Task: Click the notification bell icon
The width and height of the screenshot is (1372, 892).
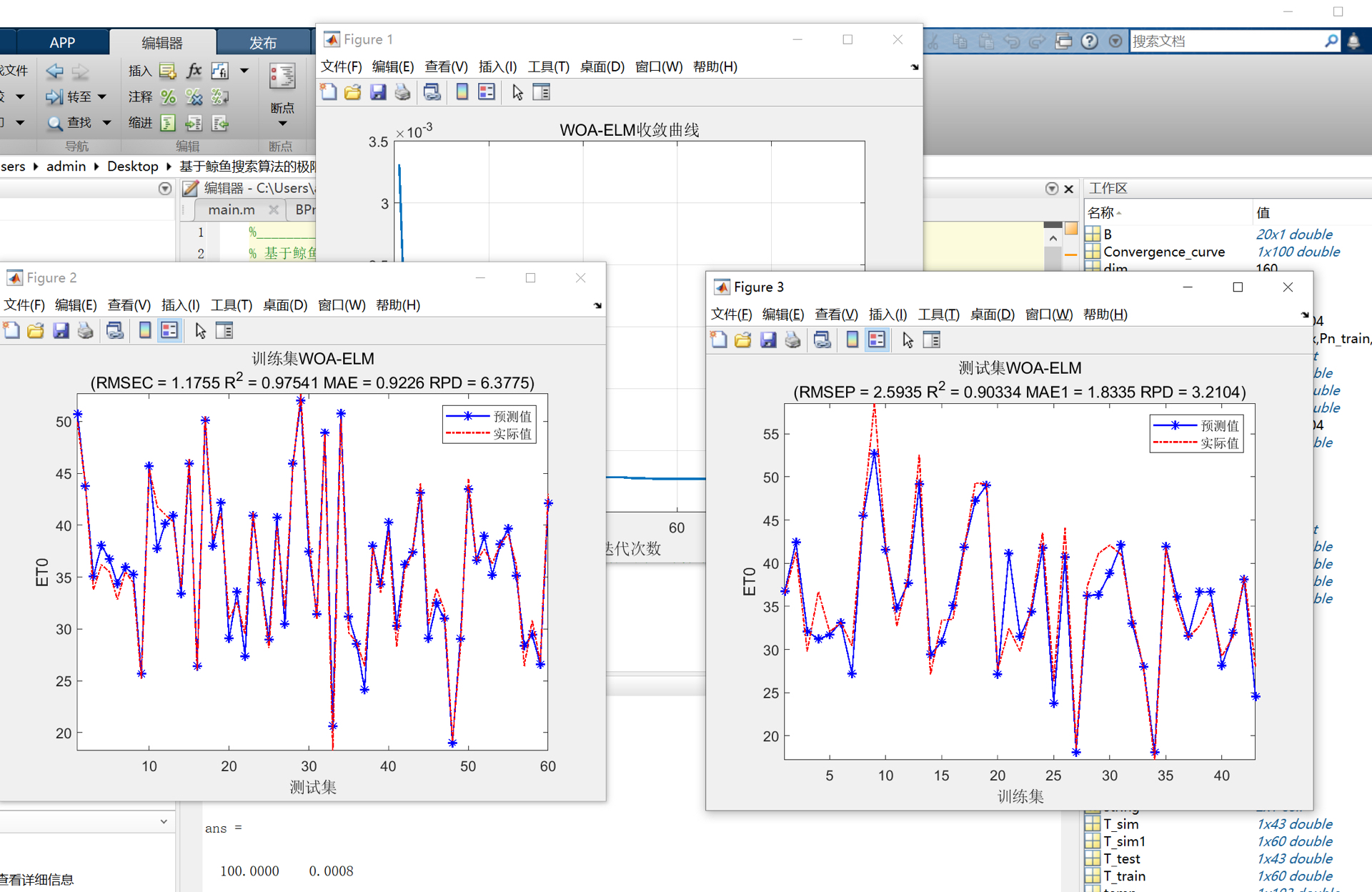Action: (1353, 41)
